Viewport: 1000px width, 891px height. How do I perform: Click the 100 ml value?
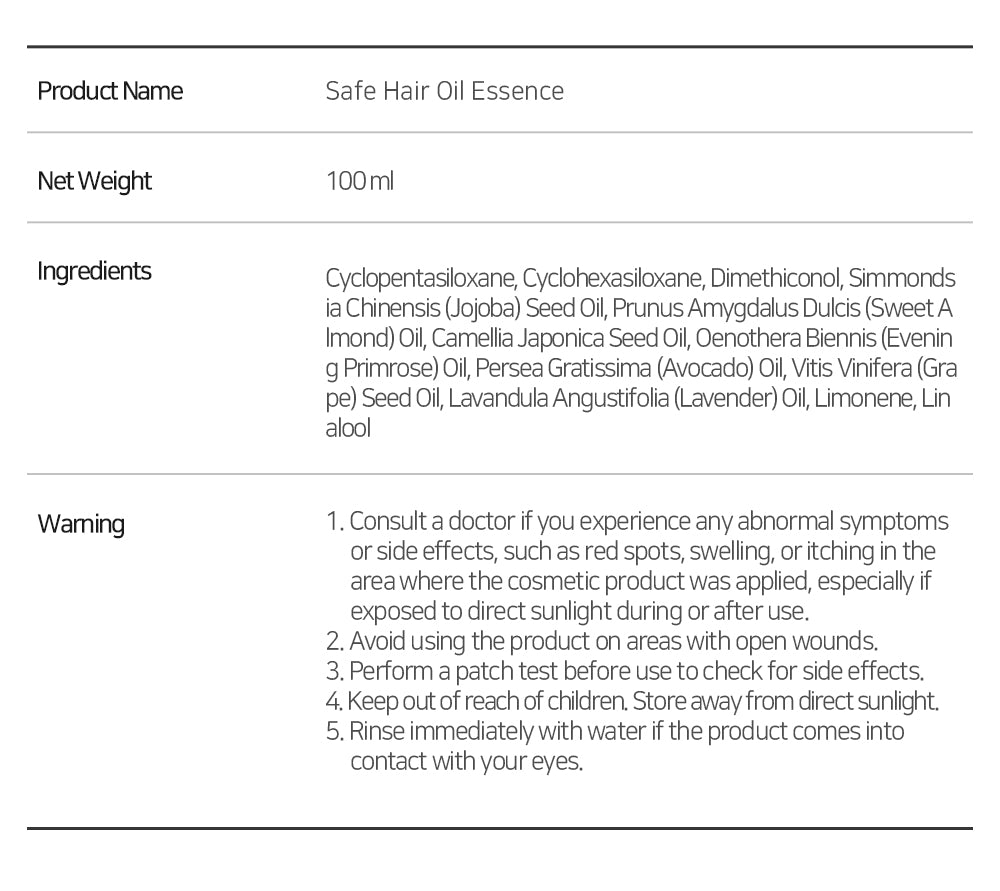point(360,181)
